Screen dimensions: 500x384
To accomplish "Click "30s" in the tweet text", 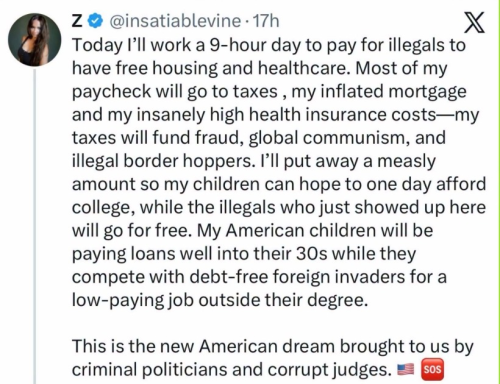I will tap(311, 254).
